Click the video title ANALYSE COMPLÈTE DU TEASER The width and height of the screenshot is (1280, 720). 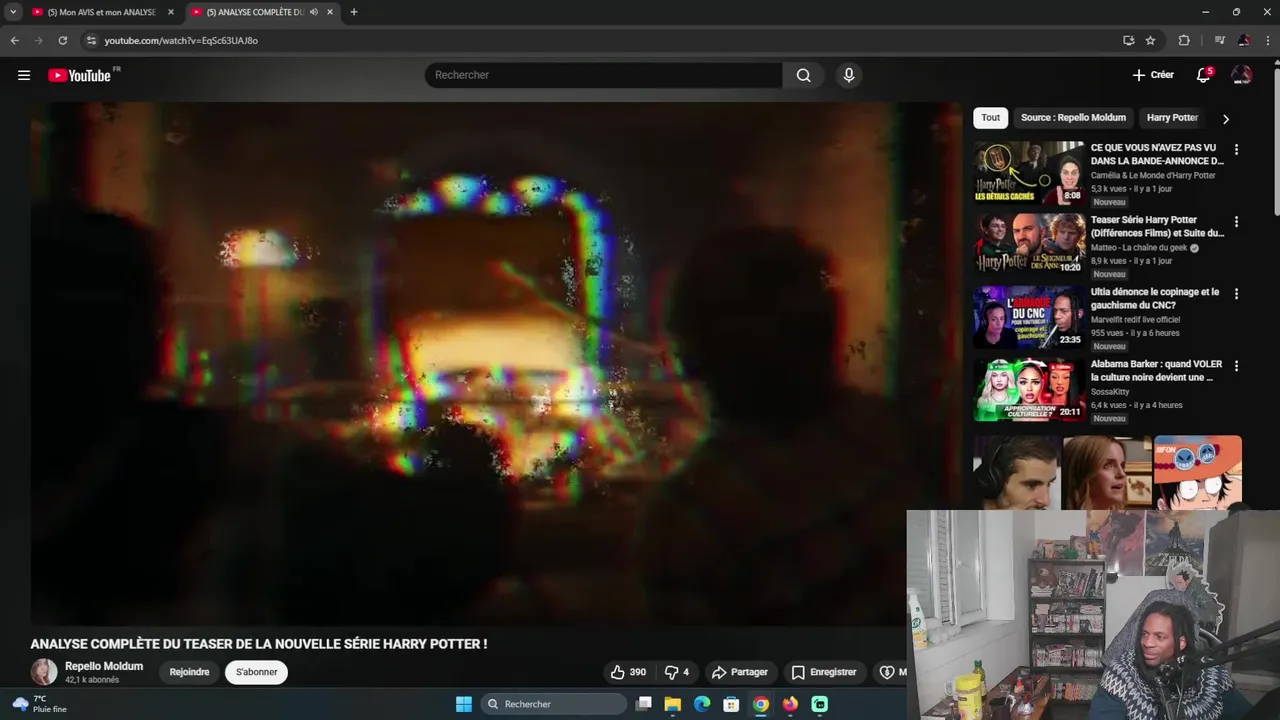[259, 644]
